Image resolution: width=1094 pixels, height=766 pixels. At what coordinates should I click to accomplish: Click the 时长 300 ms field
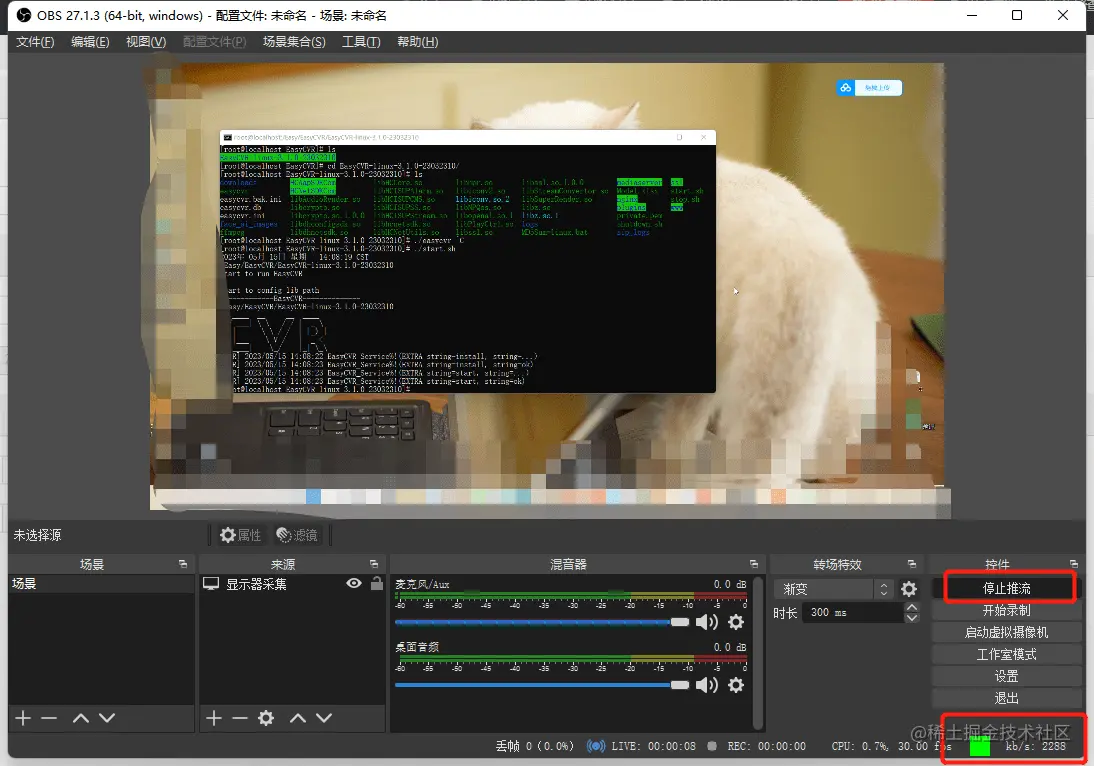coord(853,613)
